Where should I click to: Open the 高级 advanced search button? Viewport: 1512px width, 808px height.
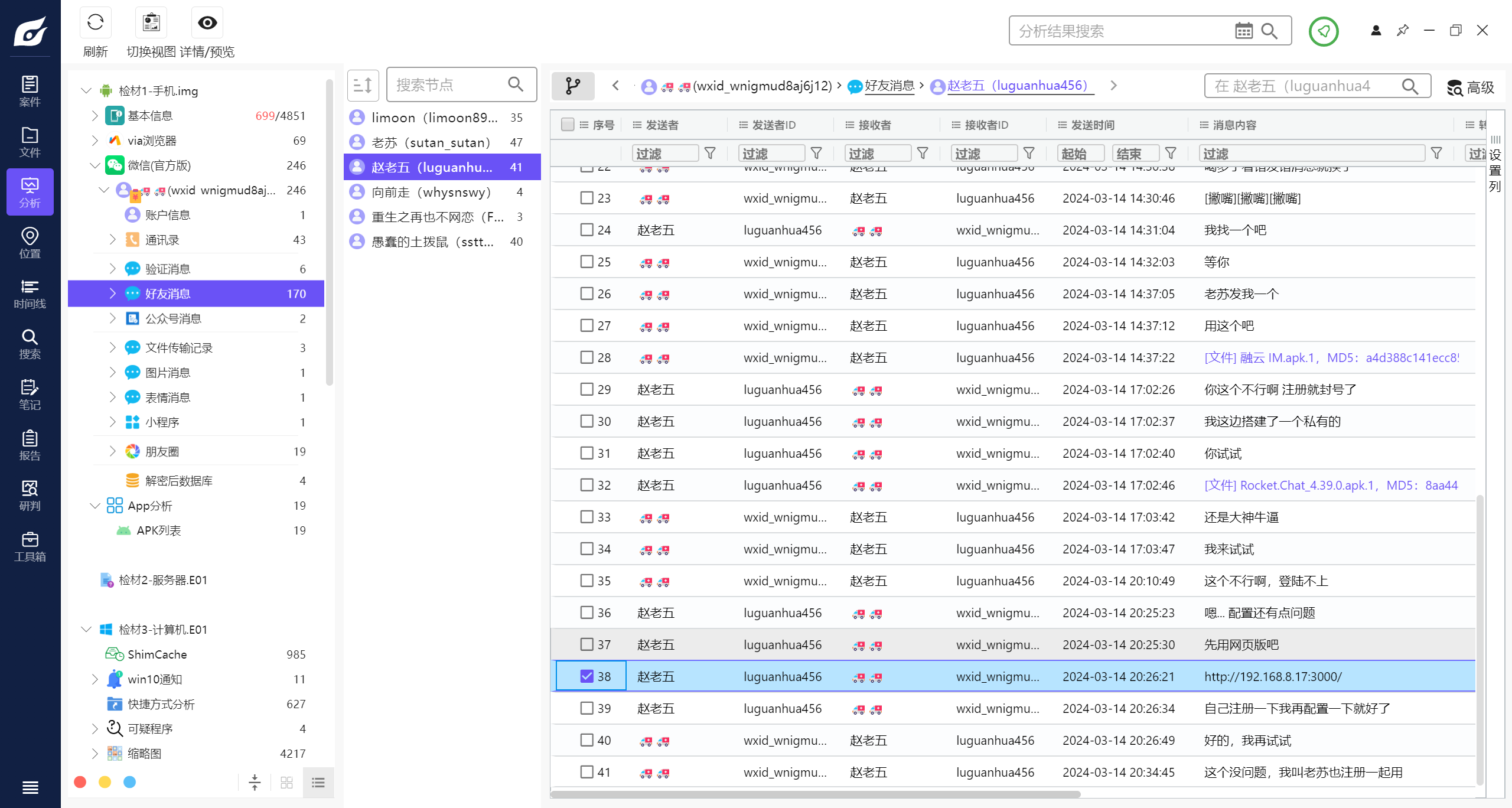pos(1470,87)
